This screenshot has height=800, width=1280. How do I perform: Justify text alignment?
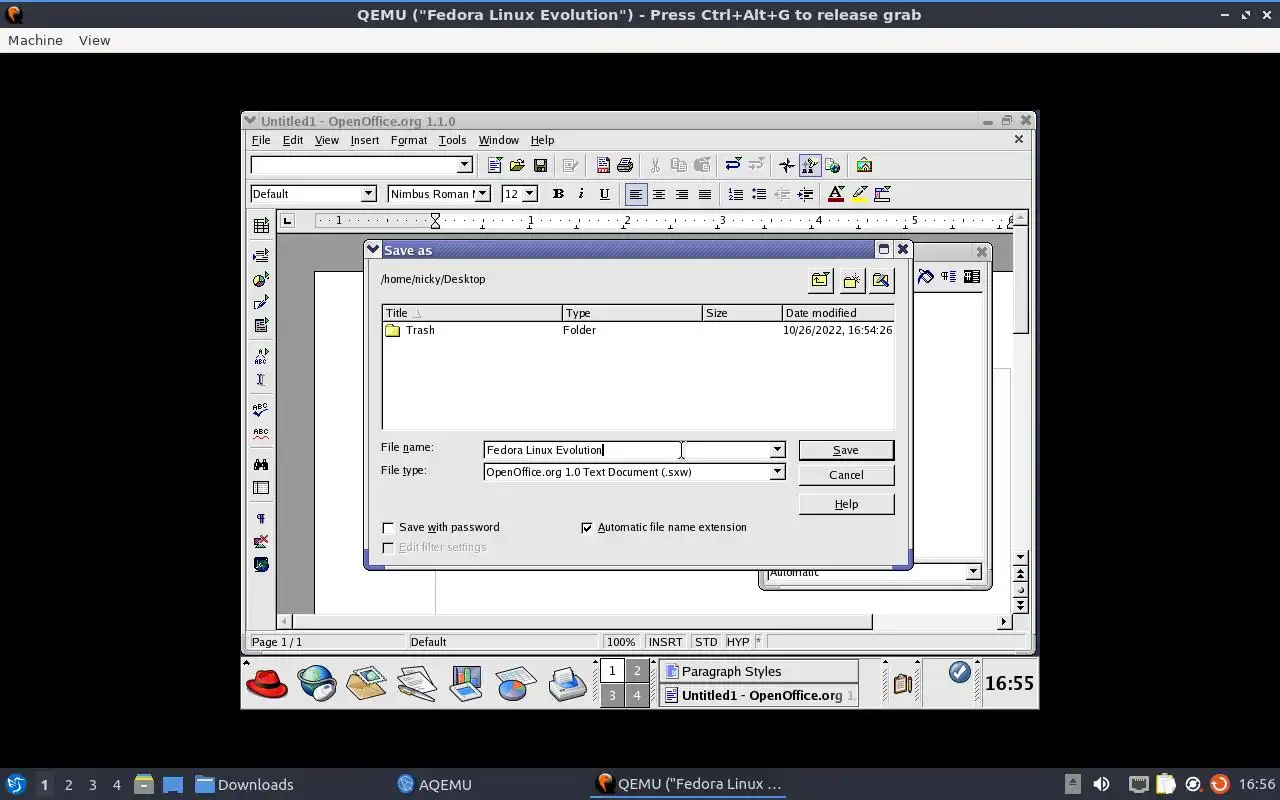(704, 194)
